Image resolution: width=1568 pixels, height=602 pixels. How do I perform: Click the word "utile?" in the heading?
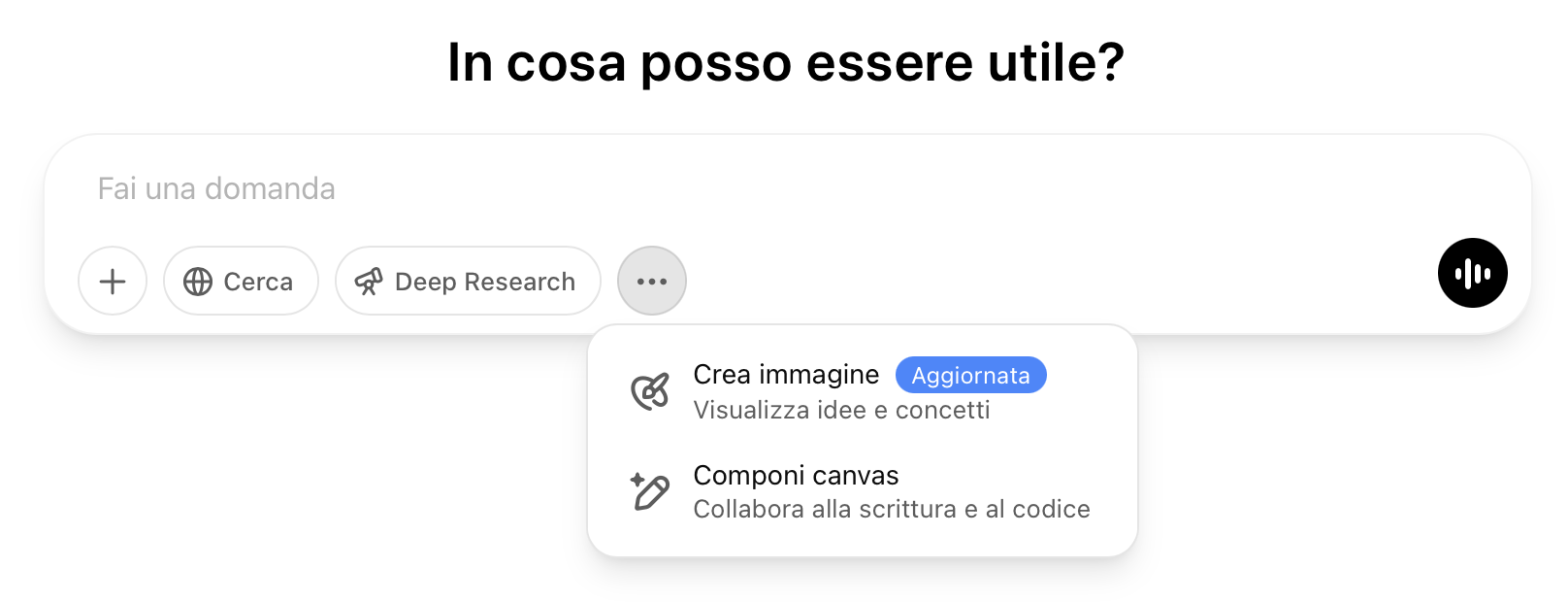(1056, 63)
